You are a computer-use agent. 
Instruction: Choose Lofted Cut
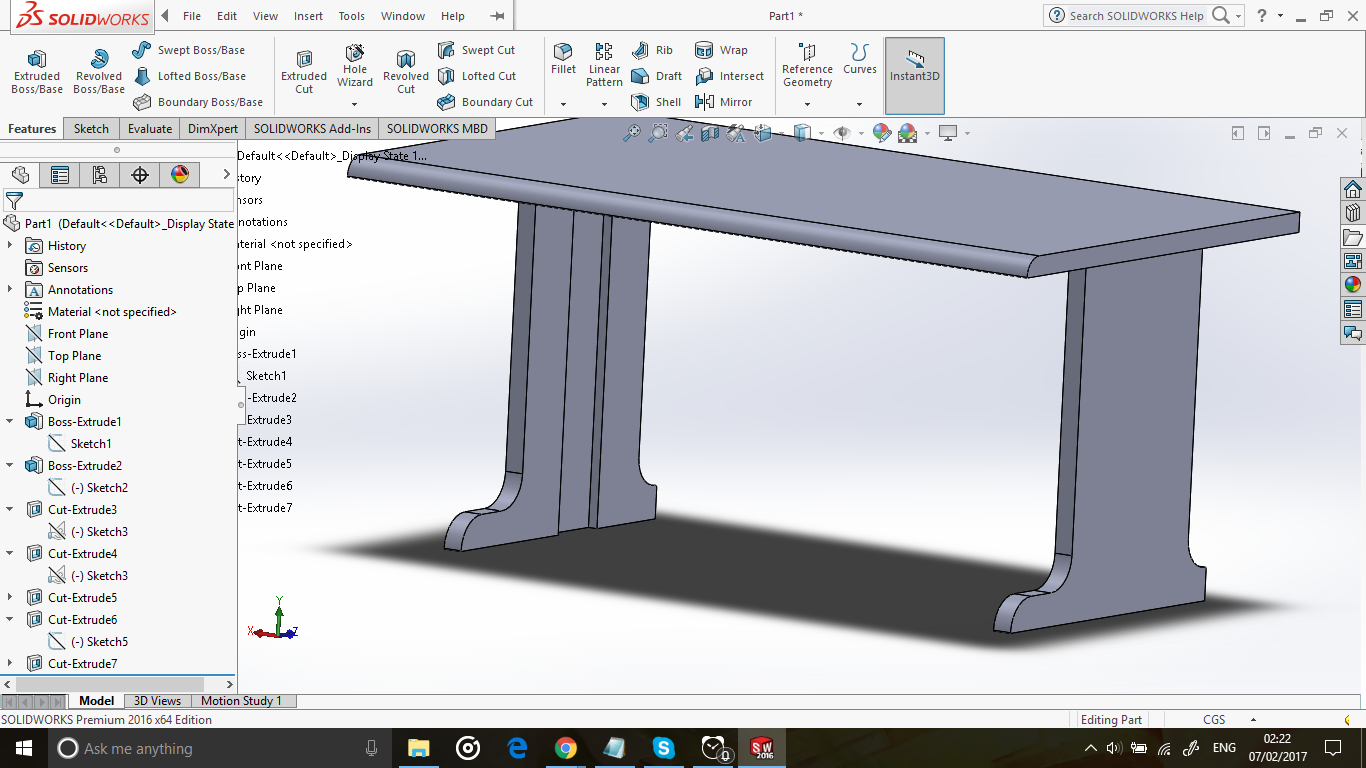476,76
